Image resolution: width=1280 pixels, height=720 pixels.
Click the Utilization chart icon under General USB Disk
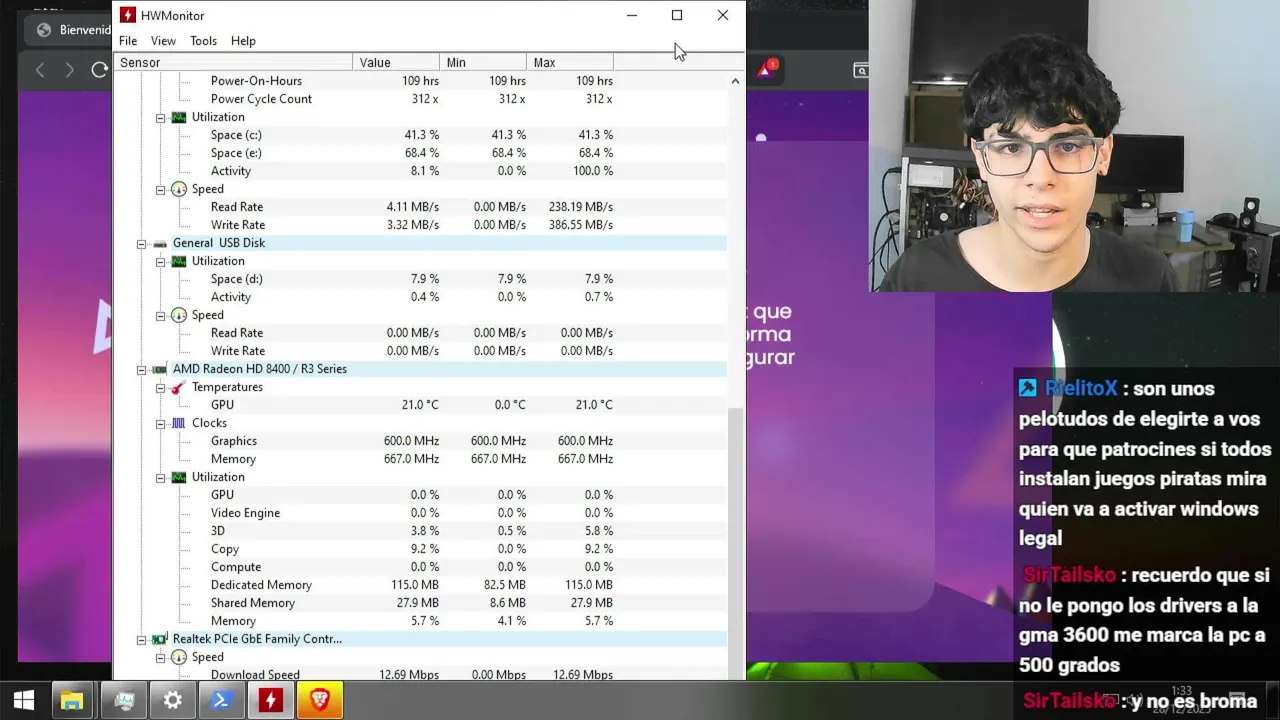pos(179,261)
